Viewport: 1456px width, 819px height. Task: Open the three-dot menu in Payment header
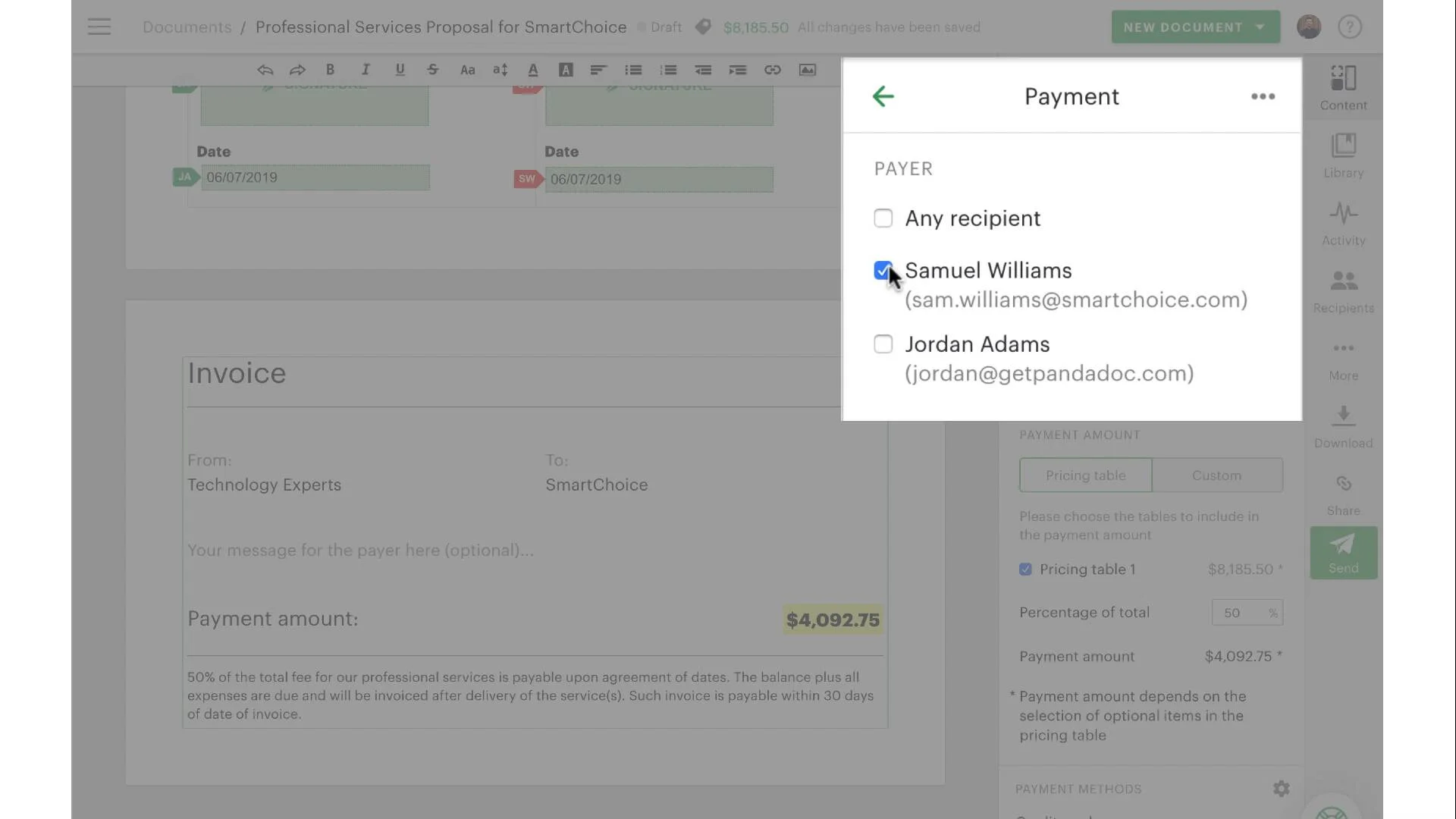tap(1263, 96)
